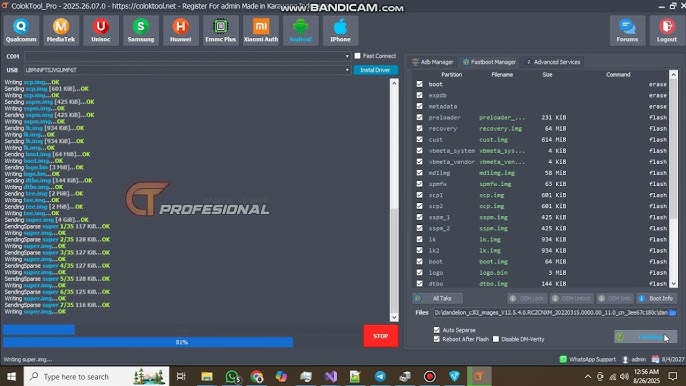The height and width of the screenshot is (386, 686).
Task: Switch to Advanced Services tab
Action: (553, 62)
